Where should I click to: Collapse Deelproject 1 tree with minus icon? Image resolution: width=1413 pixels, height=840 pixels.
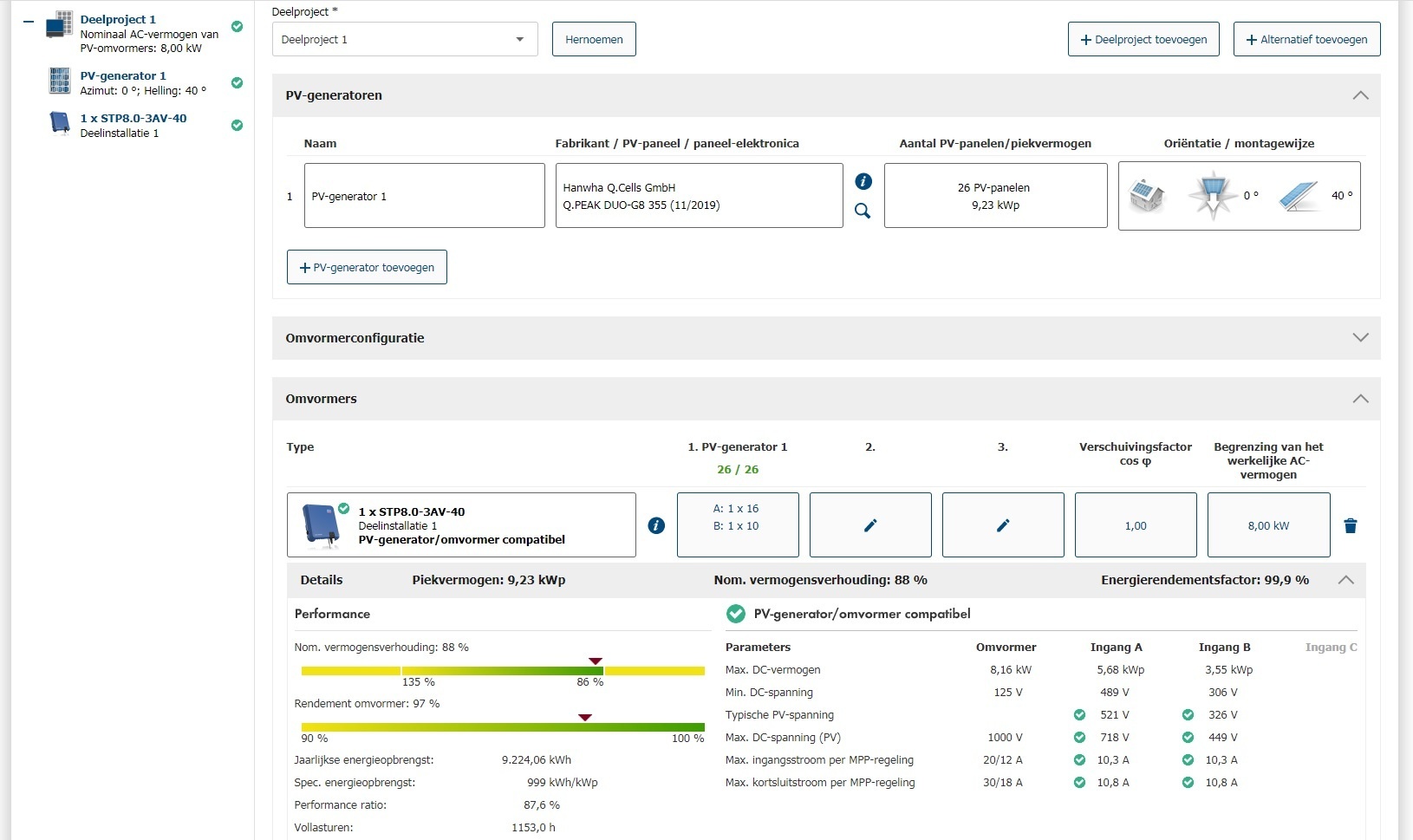[x=29, y=22]
